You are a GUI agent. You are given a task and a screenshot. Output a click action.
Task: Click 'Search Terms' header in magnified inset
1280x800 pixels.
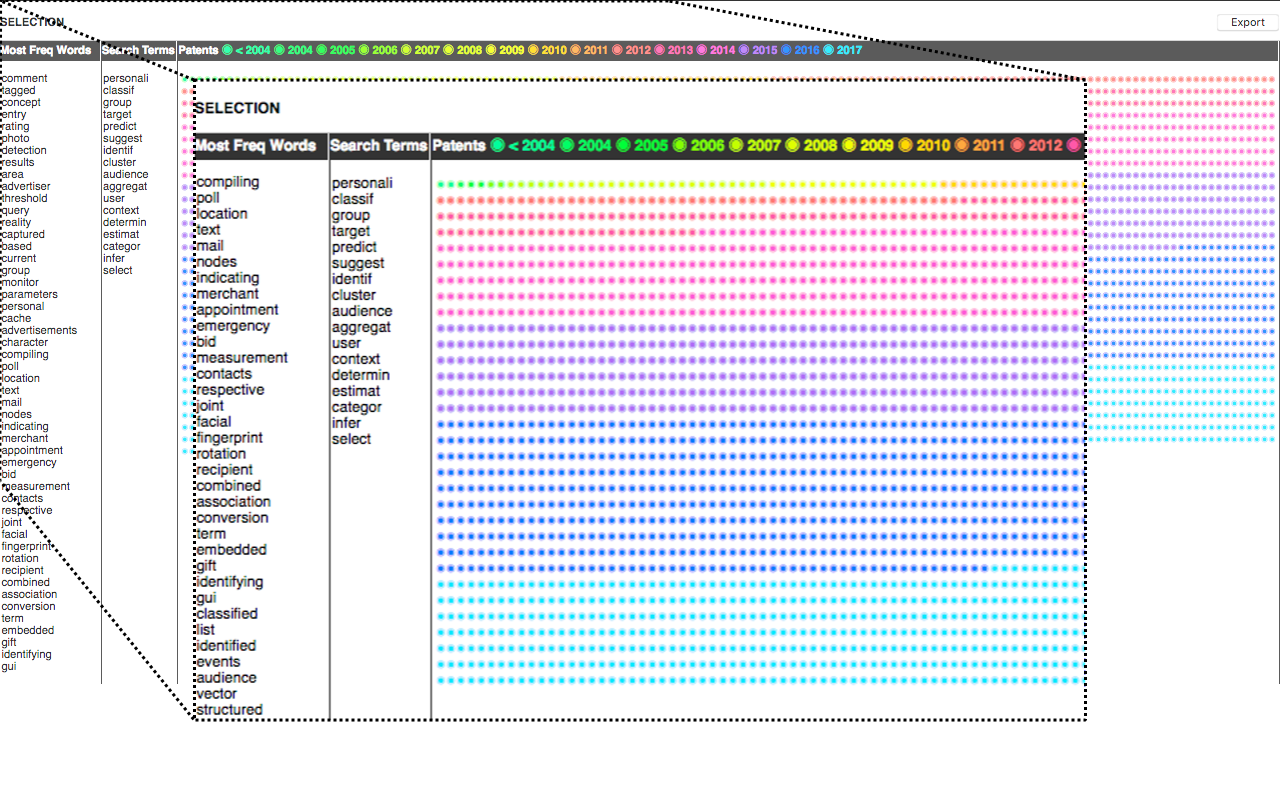click(x=378, y=145)
